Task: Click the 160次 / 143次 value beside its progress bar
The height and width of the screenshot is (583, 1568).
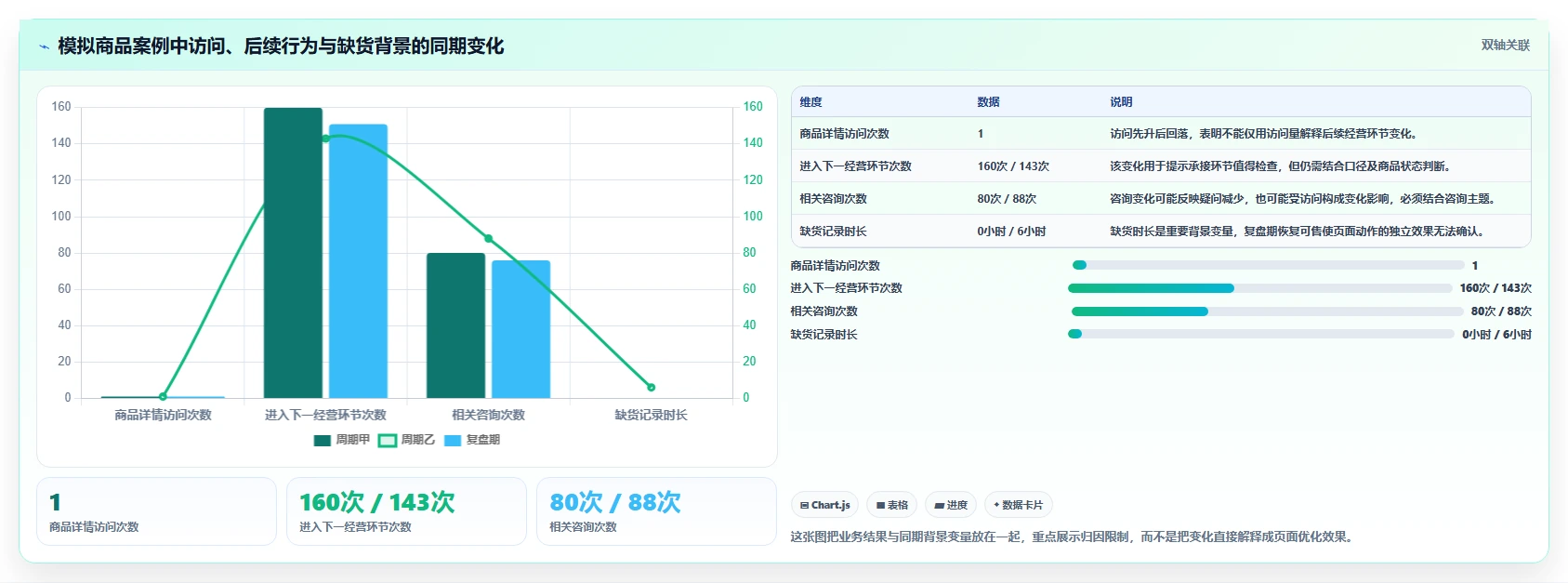Action: 1496,288
